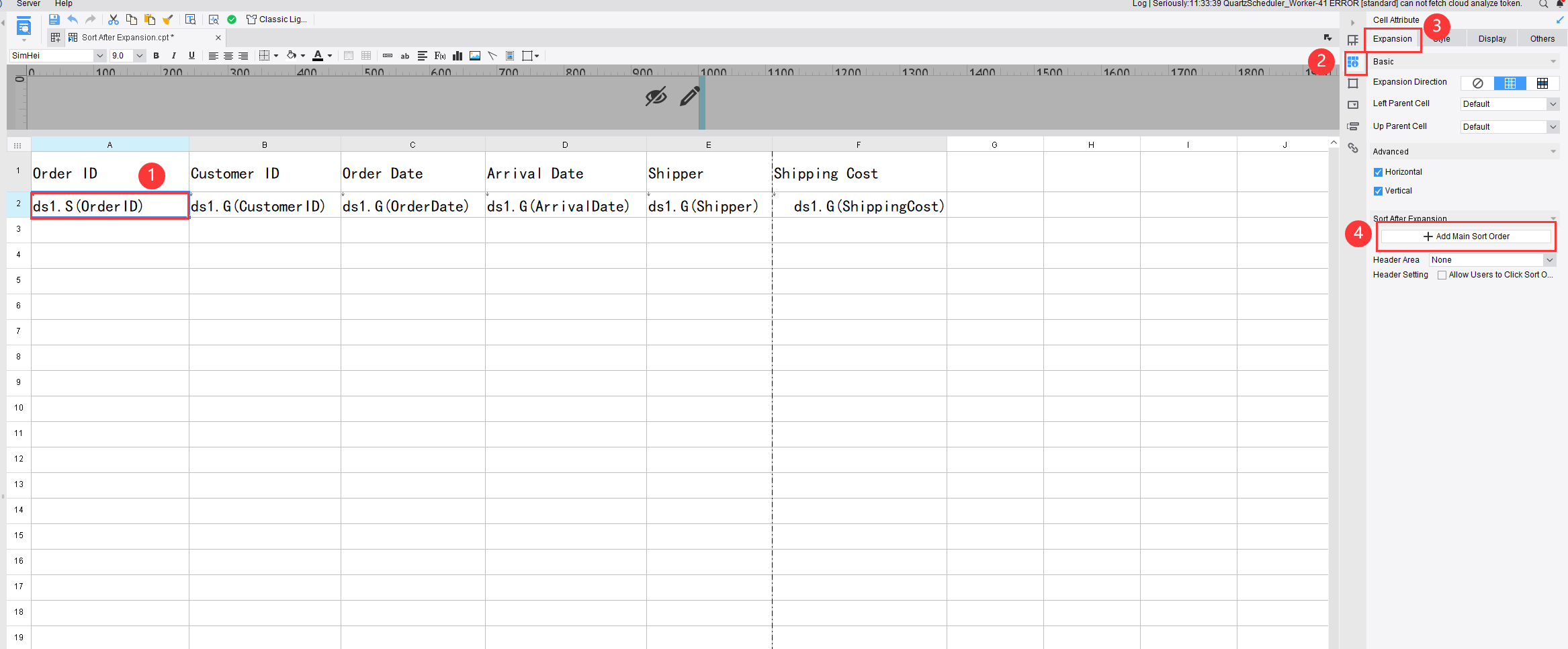Open the Header Area None dropdown

(x=1550, y=259)
